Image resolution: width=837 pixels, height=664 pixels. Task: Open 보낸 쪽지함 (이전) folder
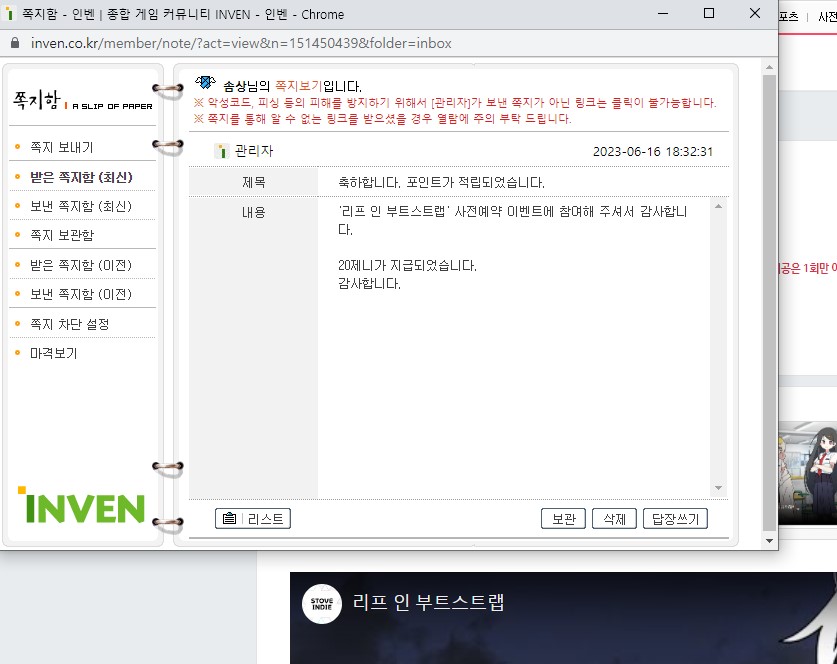(x=81, y=294)
